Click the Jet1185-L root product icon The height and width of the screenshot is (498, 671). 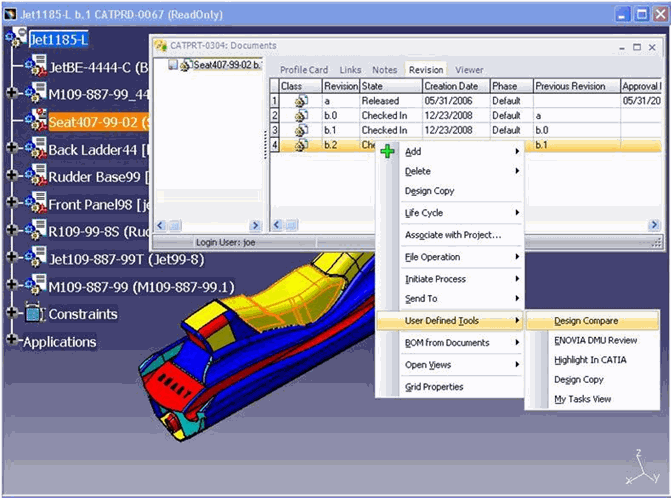click(x=15, y=37)
